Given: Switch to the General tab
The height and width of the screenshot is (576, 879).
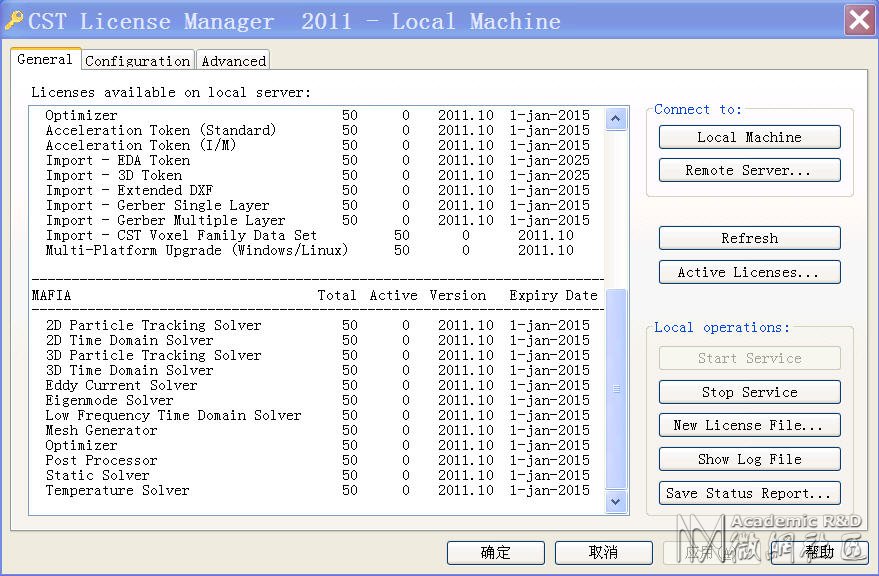Looking at the screenshot, I should pyautogui.click(x=45, y=59).
